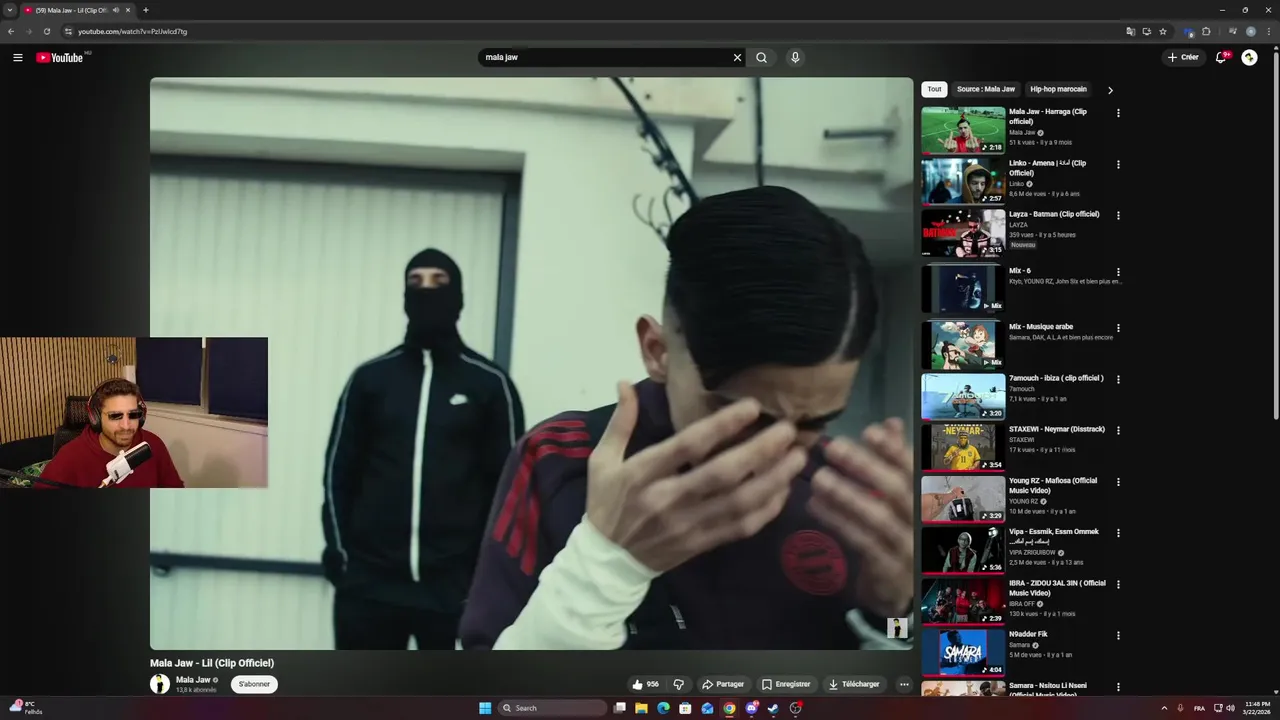Viewport: 1280px width, 720px height.
Task: Play Linko - Amena thumbnail
Action: [963, 181]
